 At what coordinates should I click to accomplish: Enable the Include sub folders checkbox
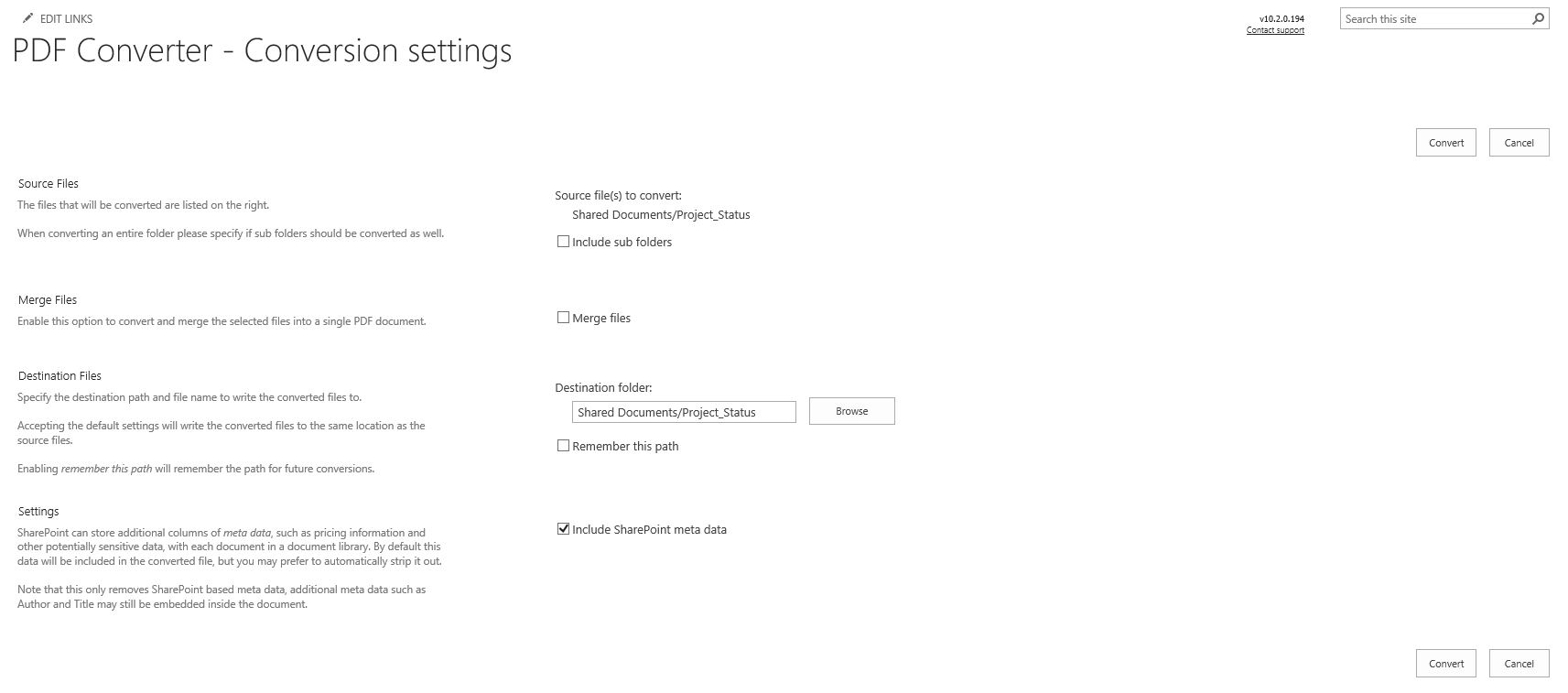[564, 241]
